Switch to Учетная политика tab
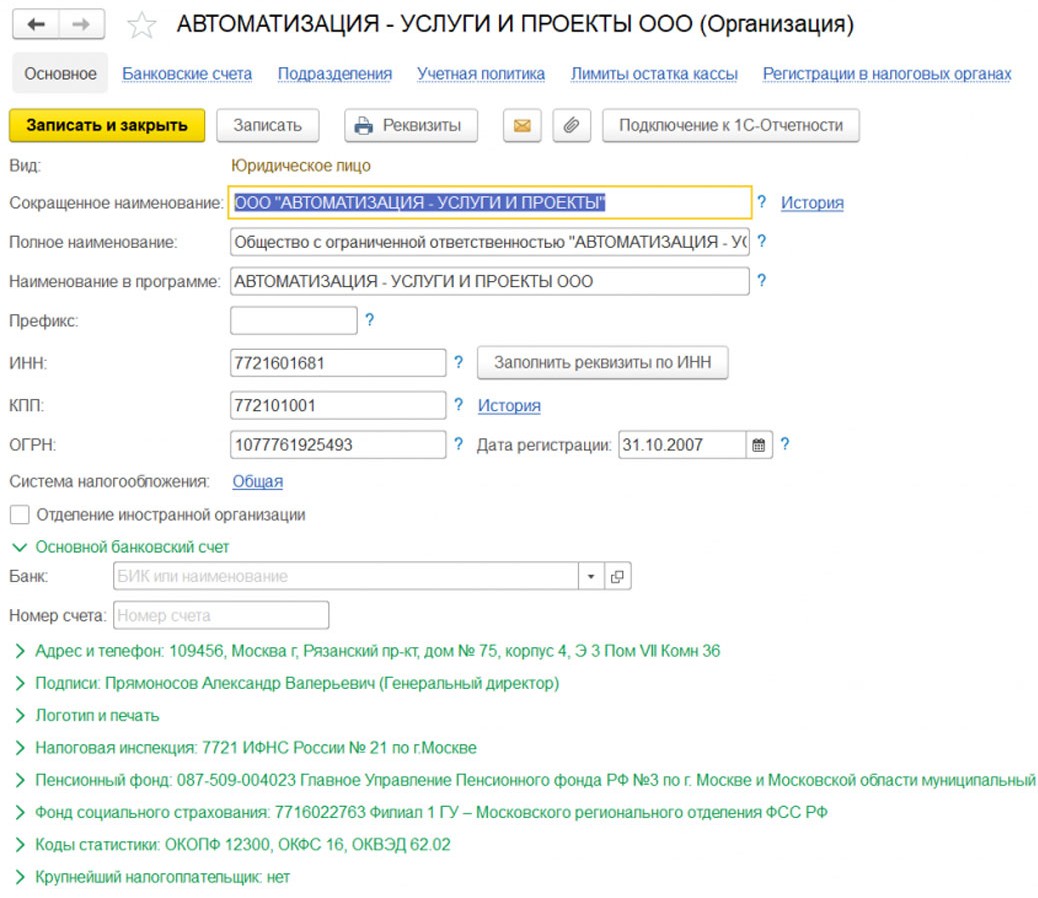Screen dimensions: 1038x898 pyautogui.click(x=481, y=73)
